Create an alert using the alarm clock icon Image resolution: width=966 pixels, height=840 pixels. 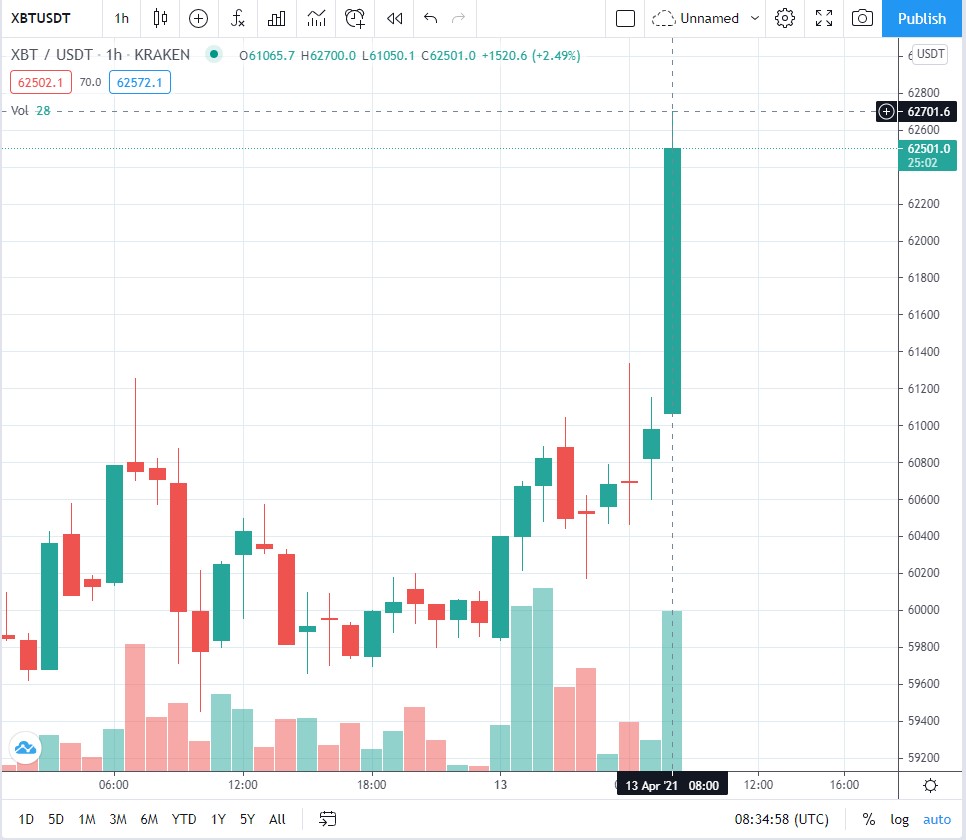pos(355,18)
